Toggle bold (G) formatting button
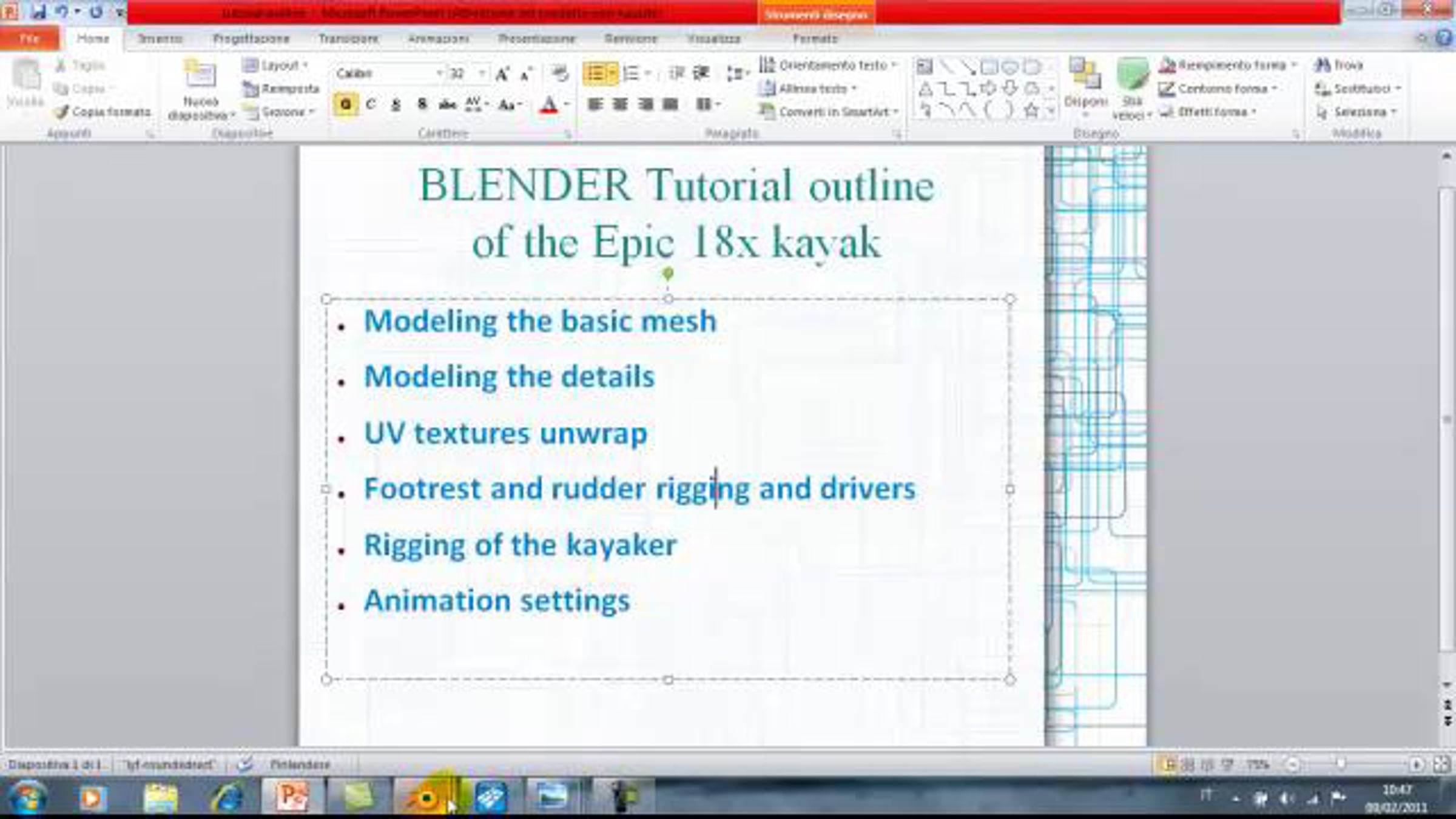The height and width of the screenshot is (819, 1456). pos(345,104)
